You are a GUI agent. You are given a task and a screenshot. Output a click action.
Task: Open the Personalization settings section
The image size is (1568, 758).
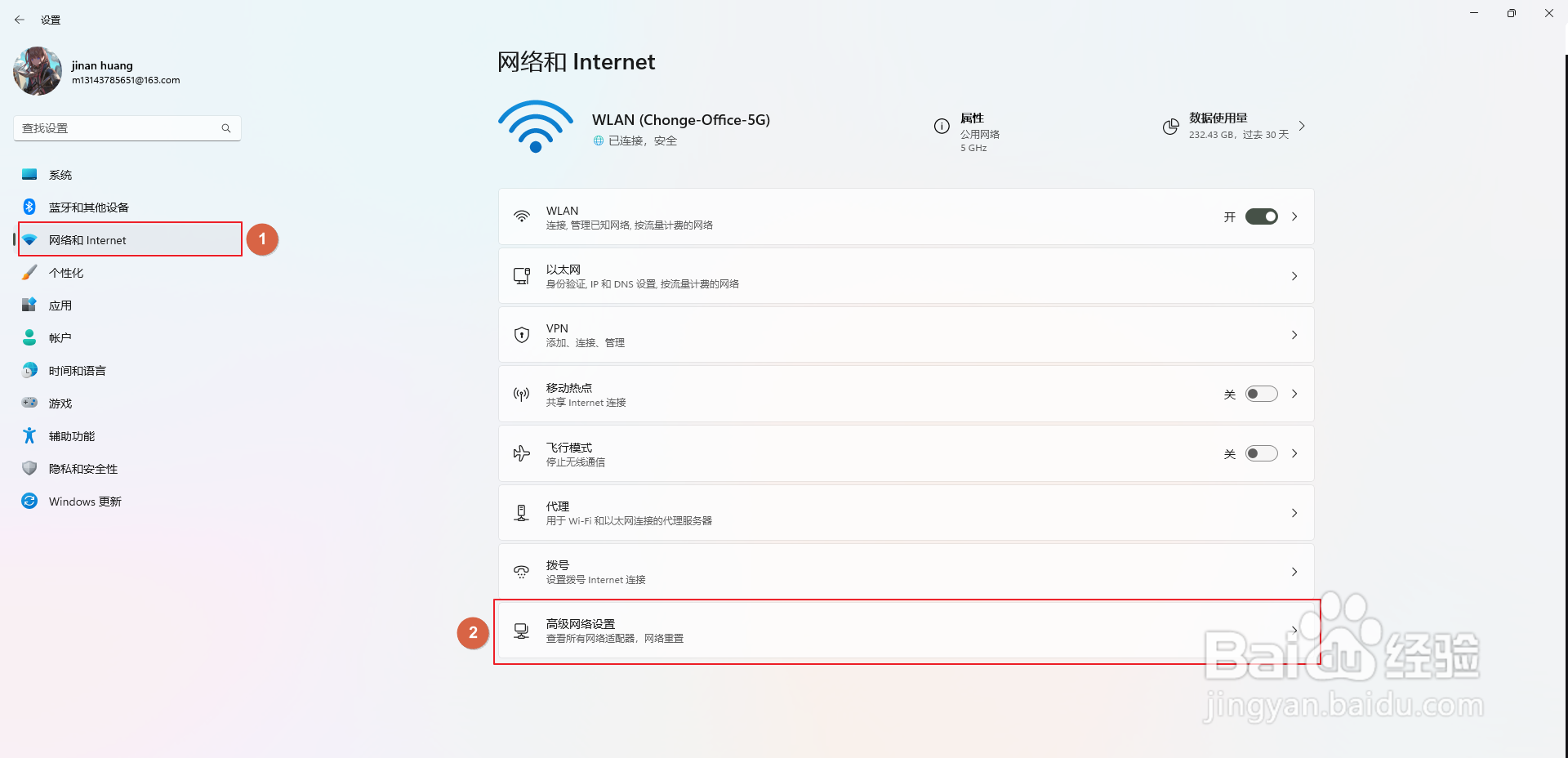tap(66, 273)
